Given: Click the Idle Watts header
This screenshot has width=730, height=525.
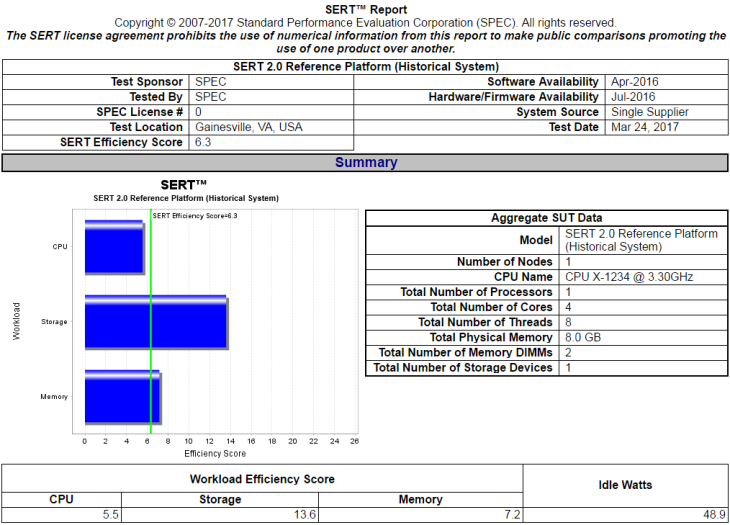Looking at the screenshot, I should point(625,485).
